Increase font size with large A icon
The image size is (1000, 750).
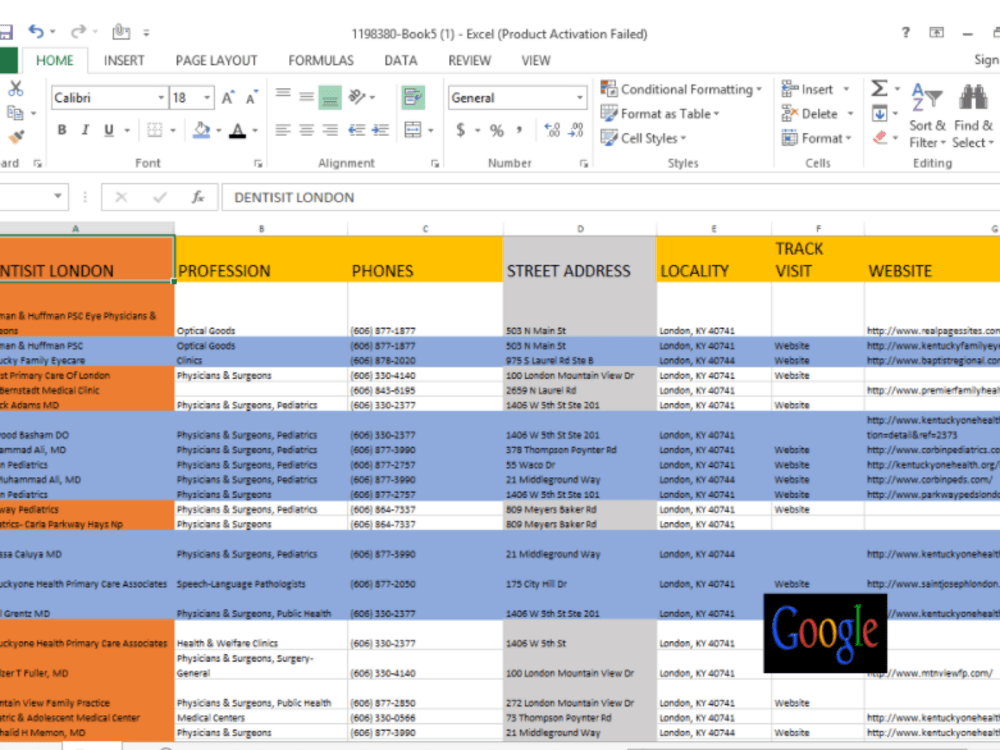click(x=228, y=98)
